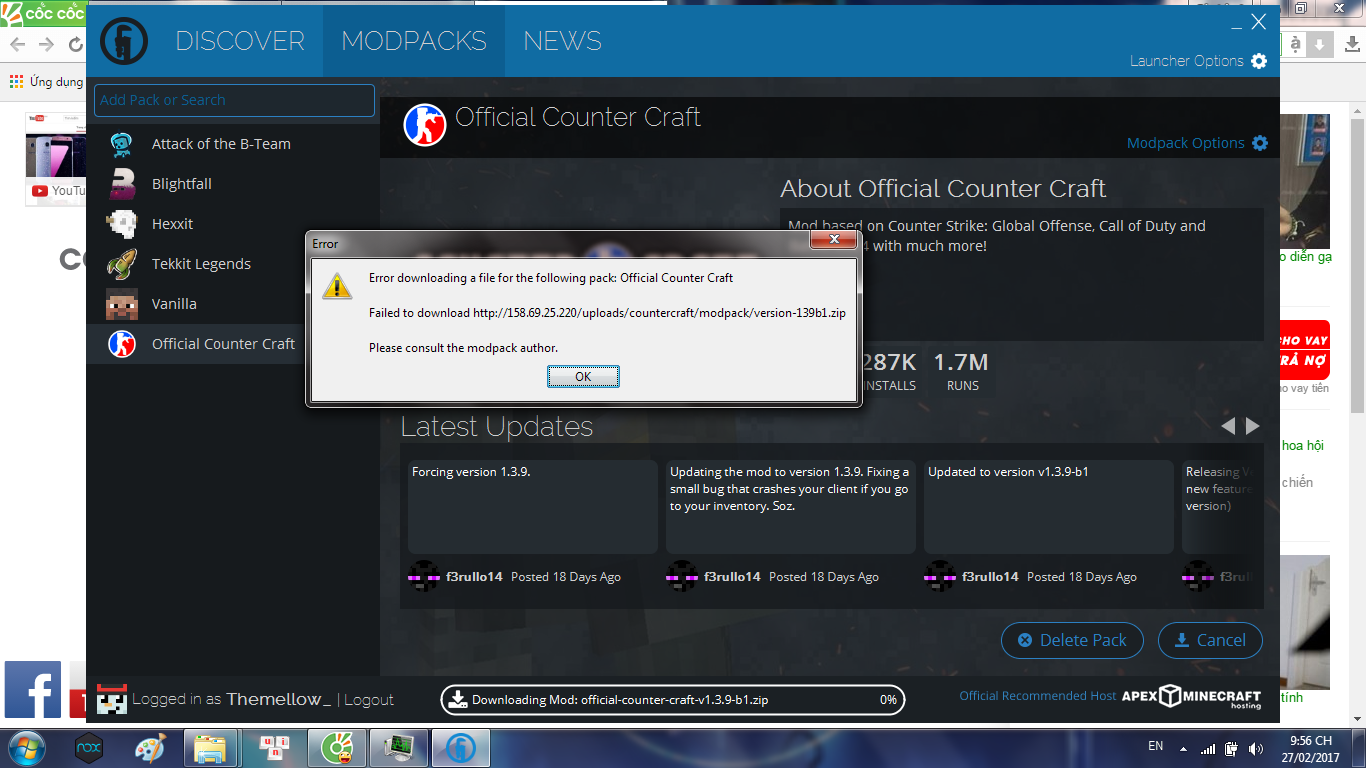Viewport: 1366px width, 768px height.
Task: Select the Blightfall pack icon
Action: pos(122,184)
